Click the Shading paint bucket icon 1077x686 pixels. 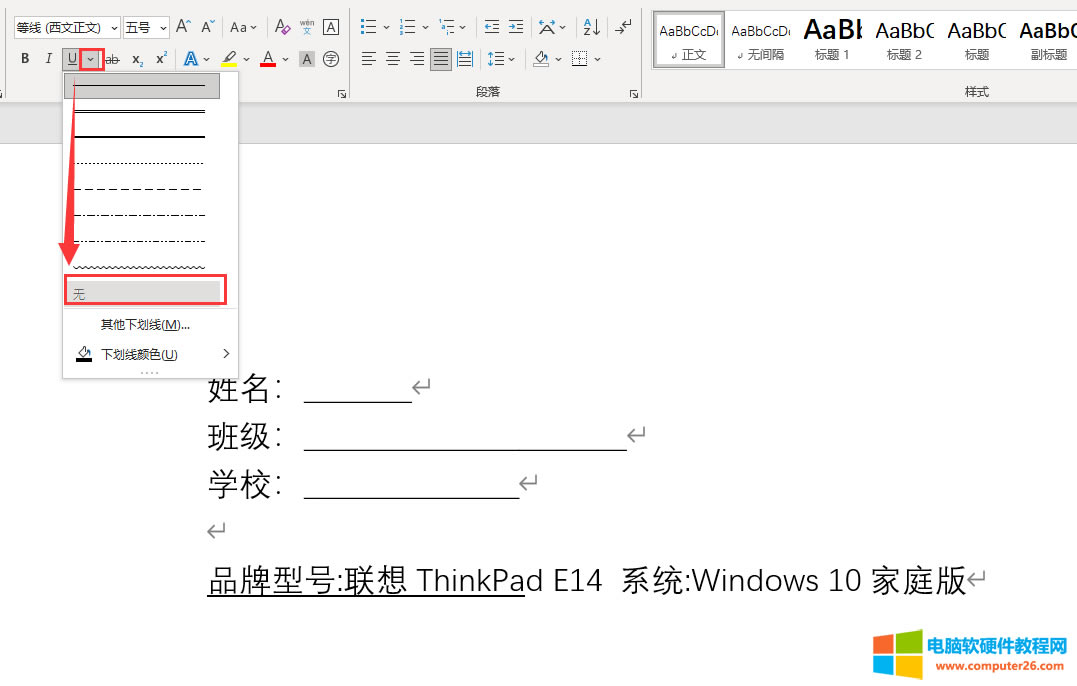click(x=541, y=59)
